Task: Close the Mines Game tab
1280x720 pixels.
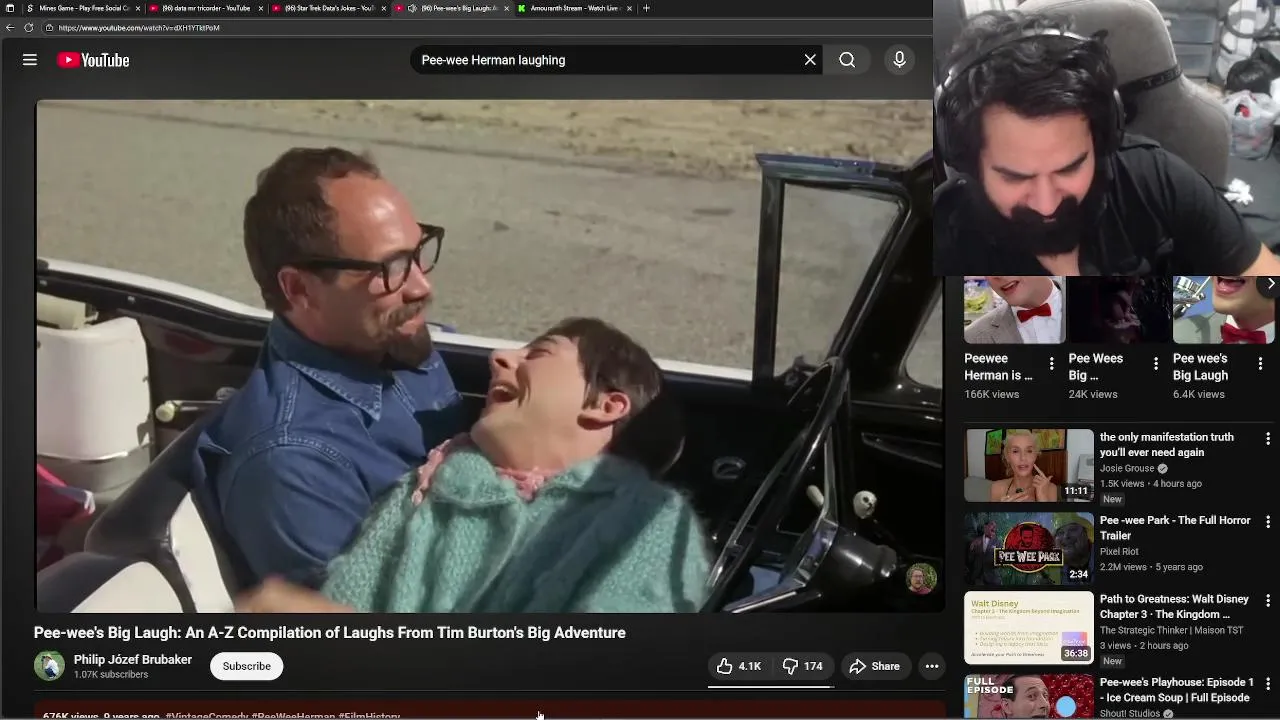Action: pos(138,8)
